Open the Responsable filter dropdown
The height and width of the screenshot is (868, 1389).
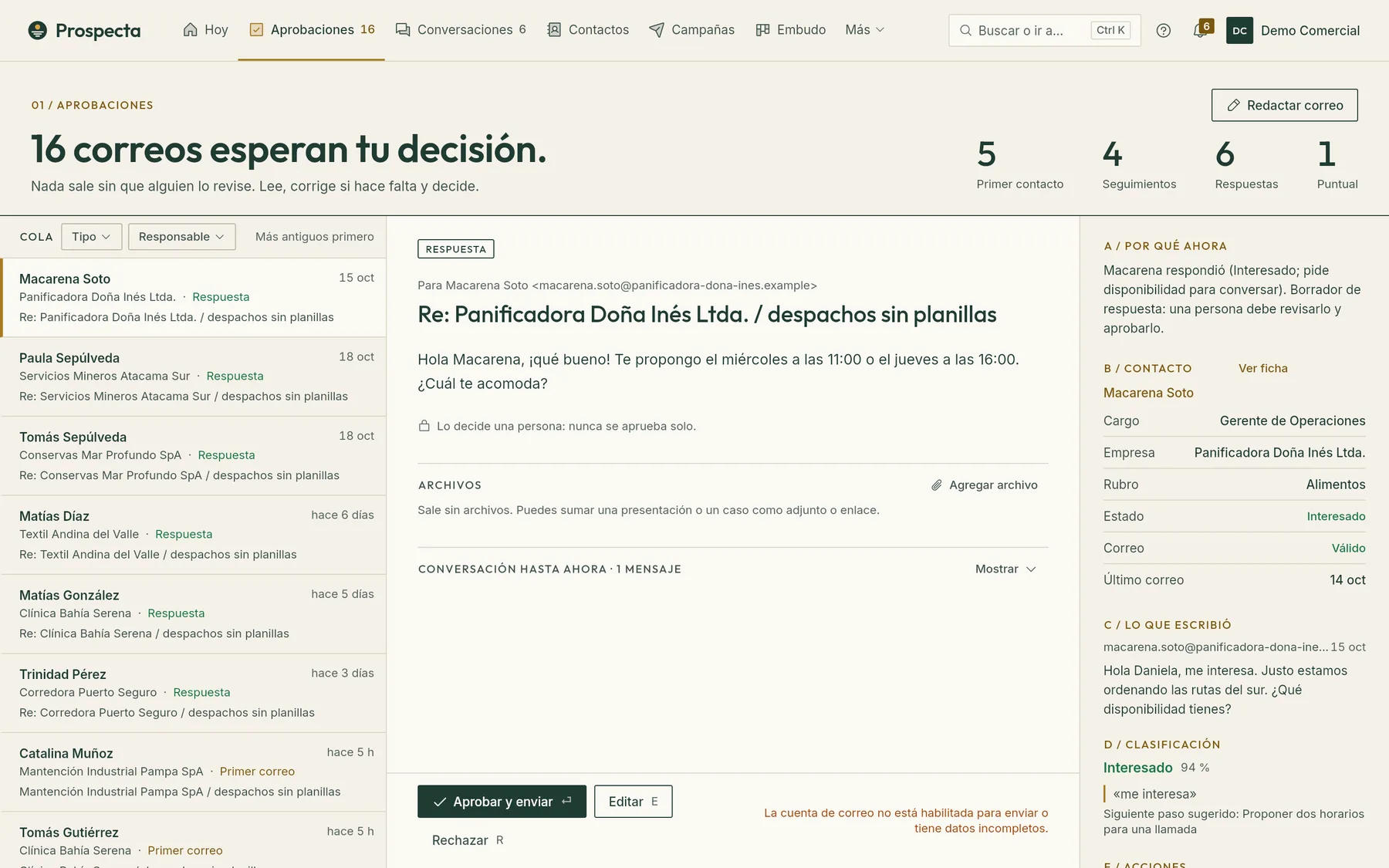(x=181, y=236)
